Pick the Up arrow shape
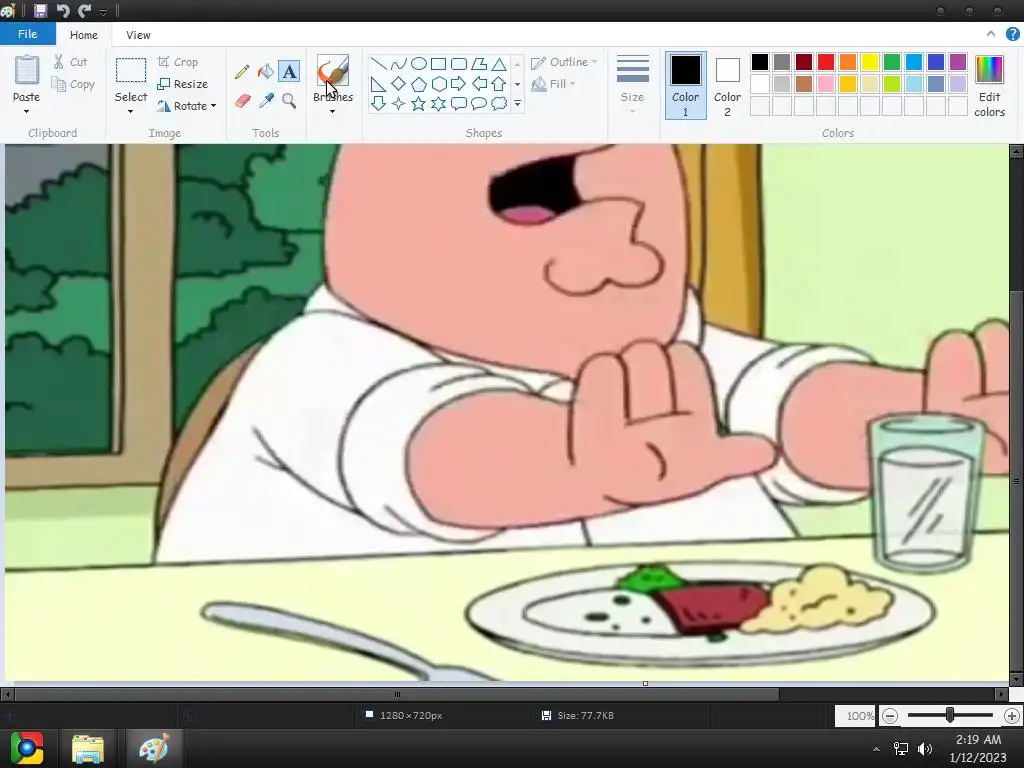The width and height of the screenshot is (1024, 768). tap(499, 84)
